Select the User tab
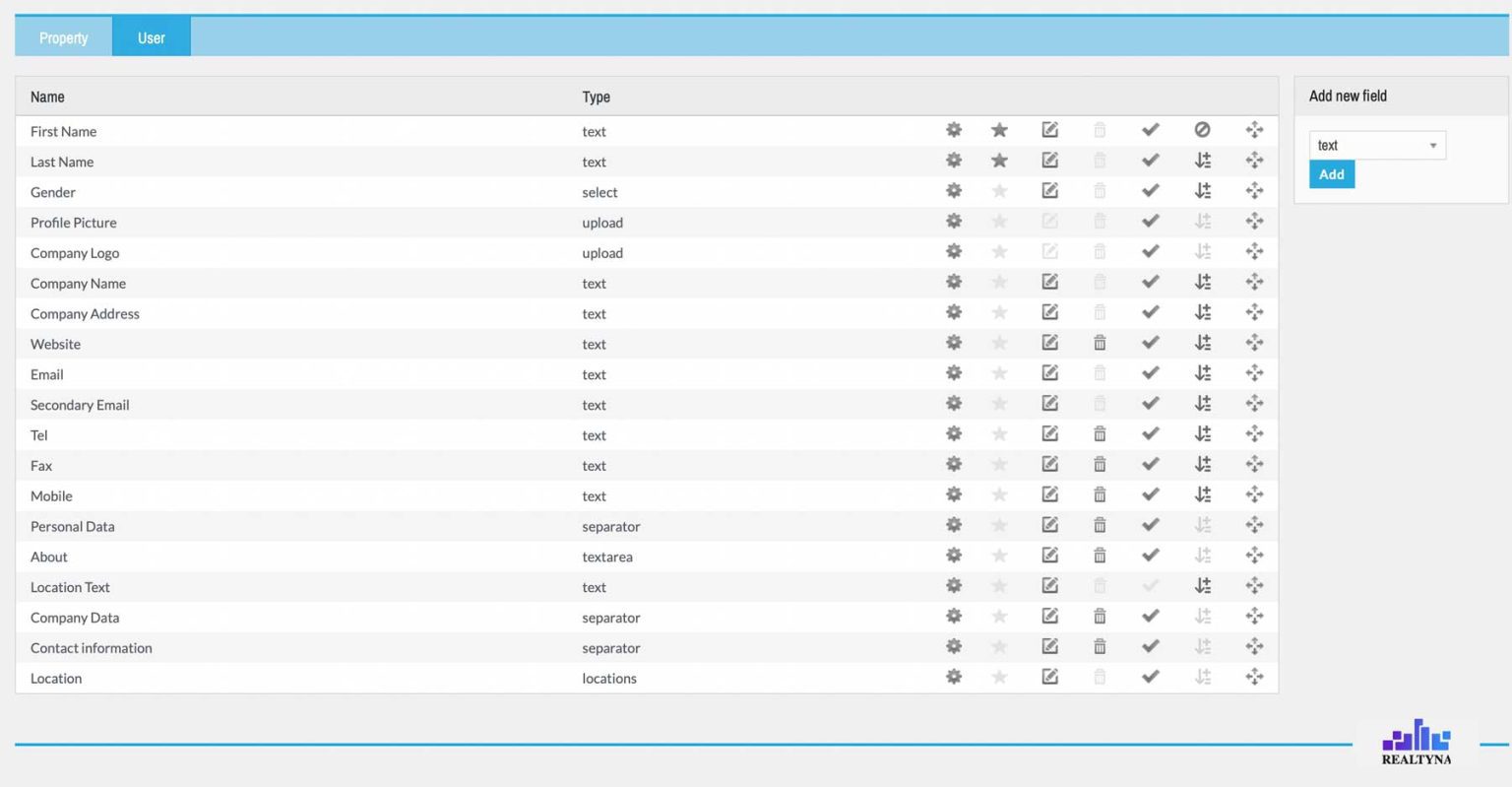1512x787 pixels. click(x=152, y=37)
